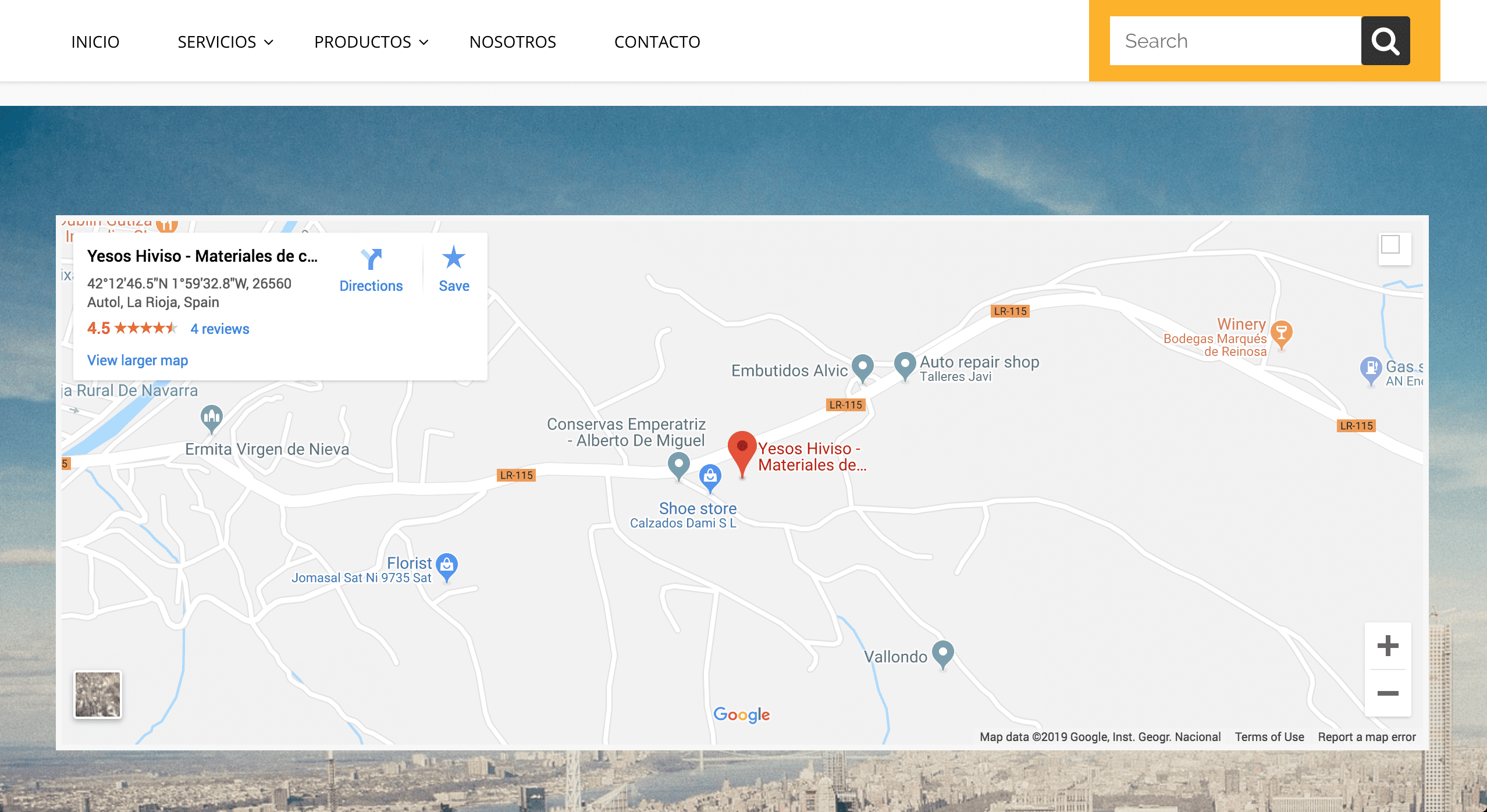Click the Yesos Hiviso place title
1487x812 pixels.
point(202,256)
